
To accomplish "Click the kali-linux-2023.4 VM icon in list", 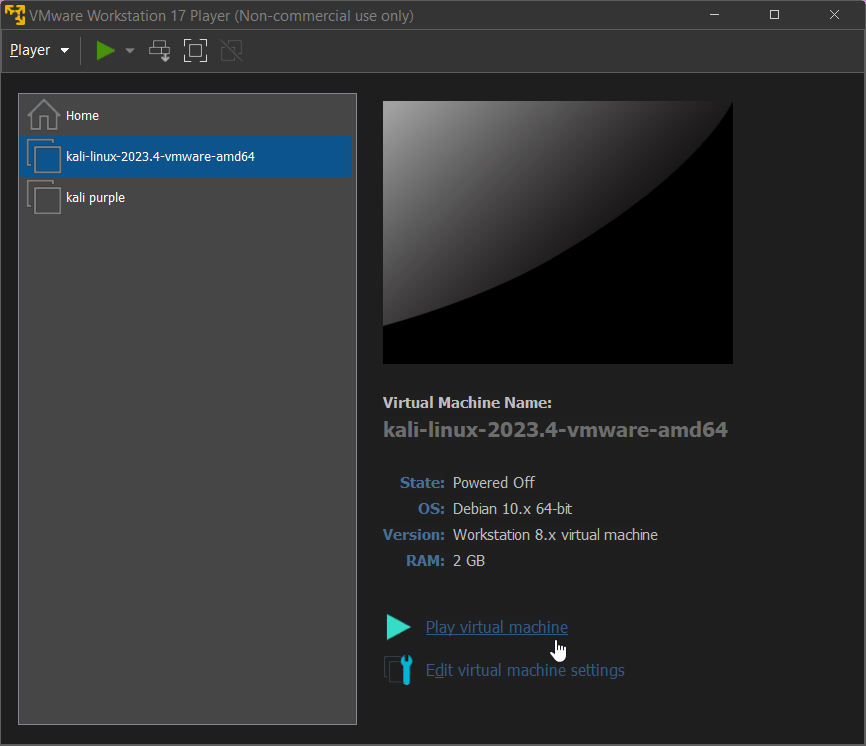I will tap(44, 156).
